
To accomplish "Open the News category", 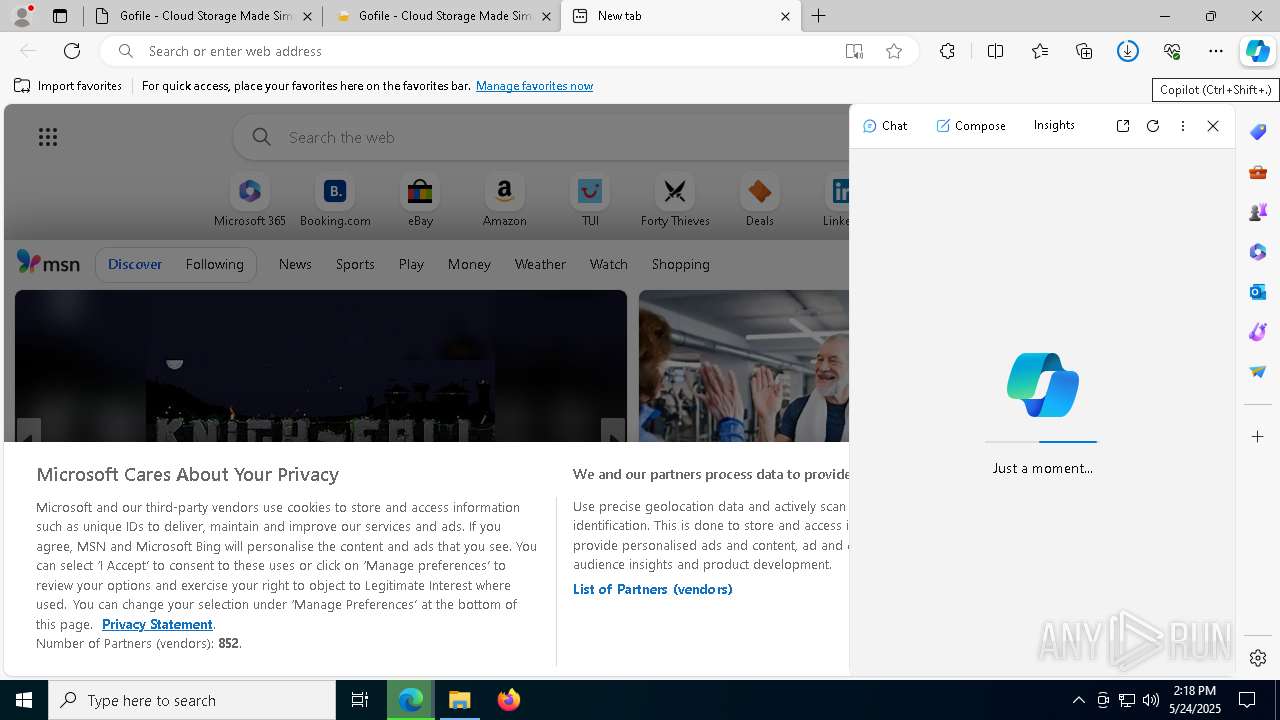I will point(295,264).
